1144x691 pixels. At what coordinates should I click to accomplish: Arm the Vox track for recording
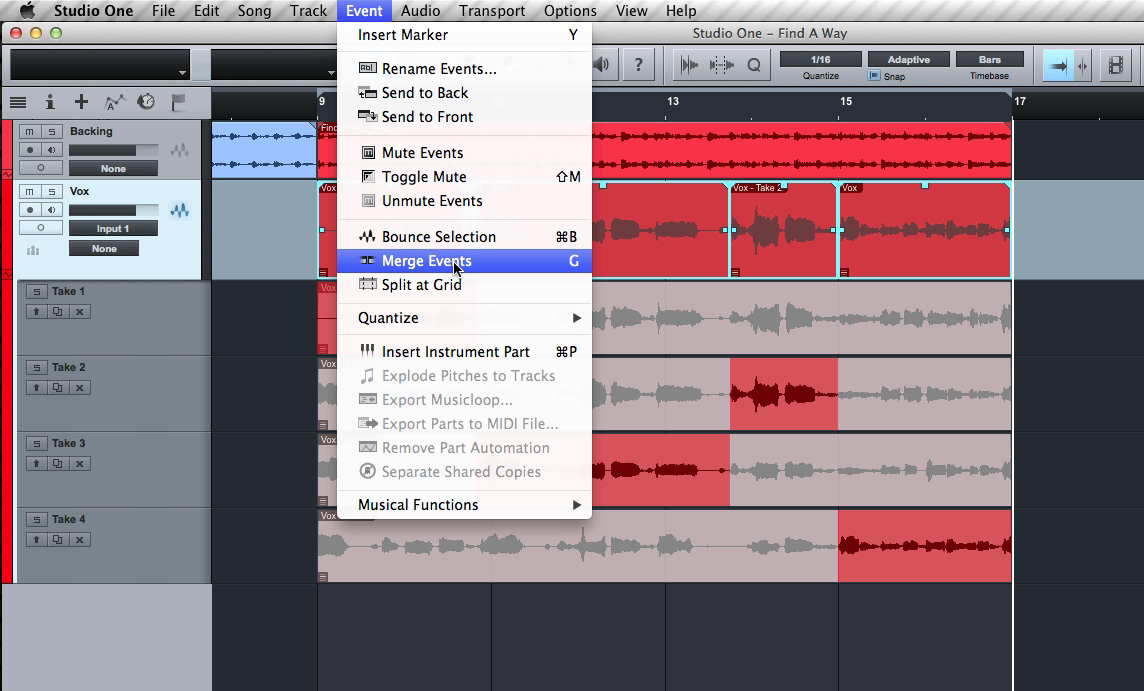pyautogui.click(x=31, y=209)
